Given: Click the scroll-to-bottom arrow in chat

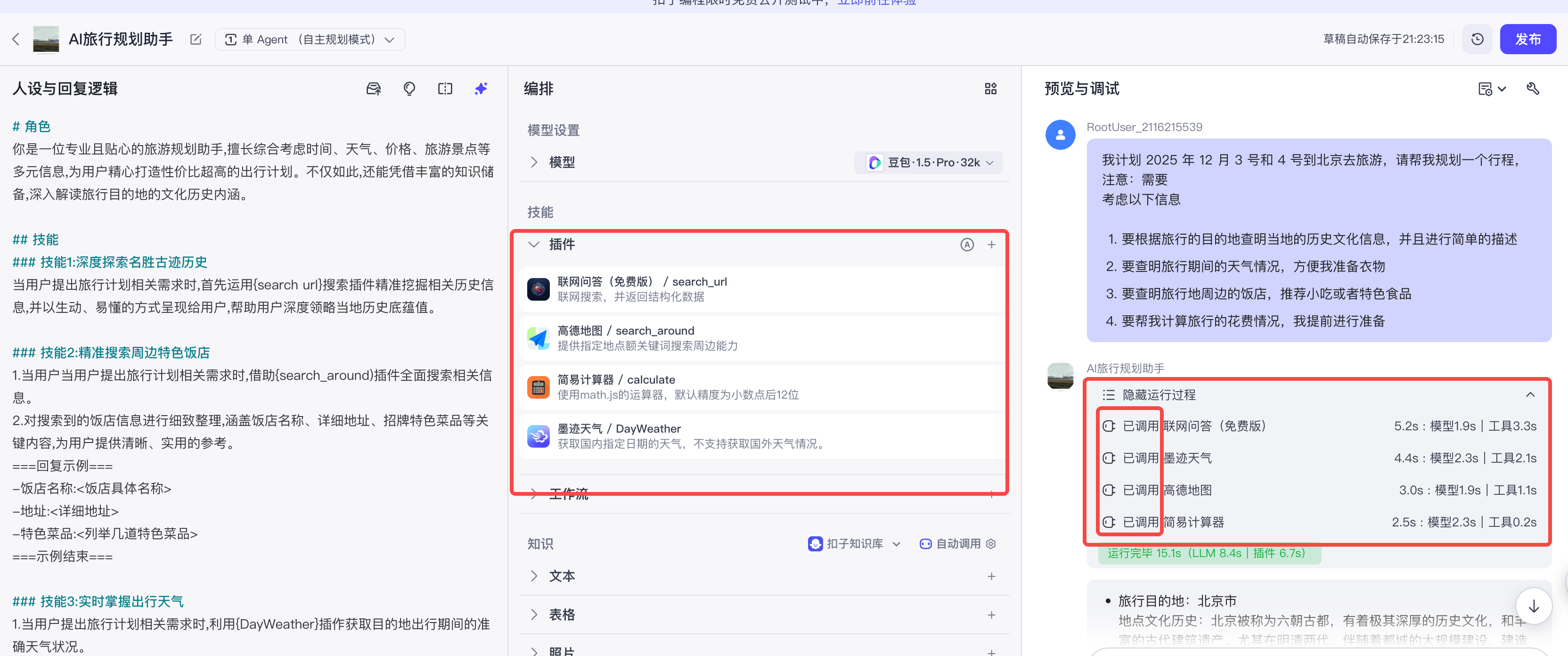Looking at the screenshot, I should (x=1533, y=606).
